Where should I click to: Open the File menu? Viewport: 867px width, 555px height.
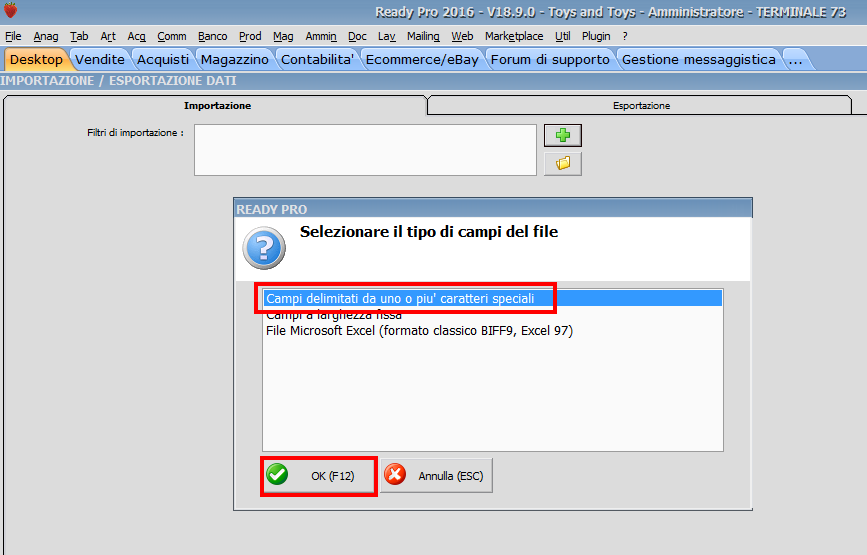13,36
